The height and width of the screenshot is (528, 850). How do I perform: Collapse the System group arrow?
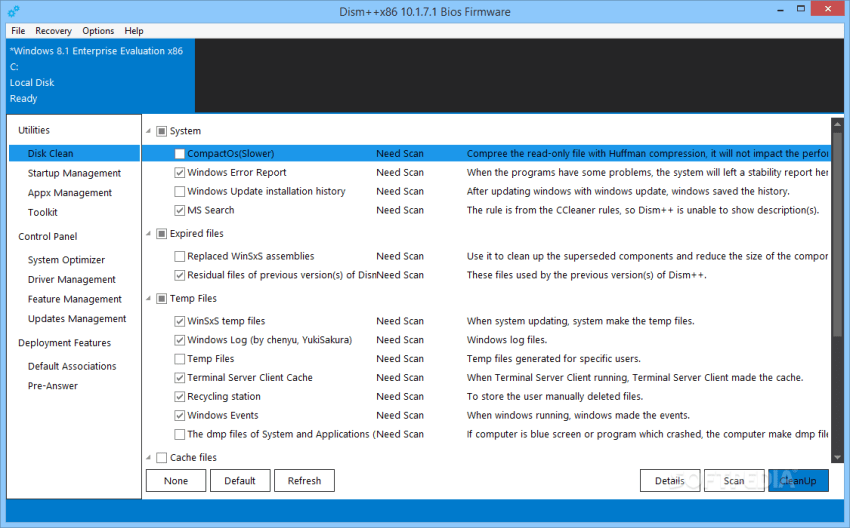point(149,131)
